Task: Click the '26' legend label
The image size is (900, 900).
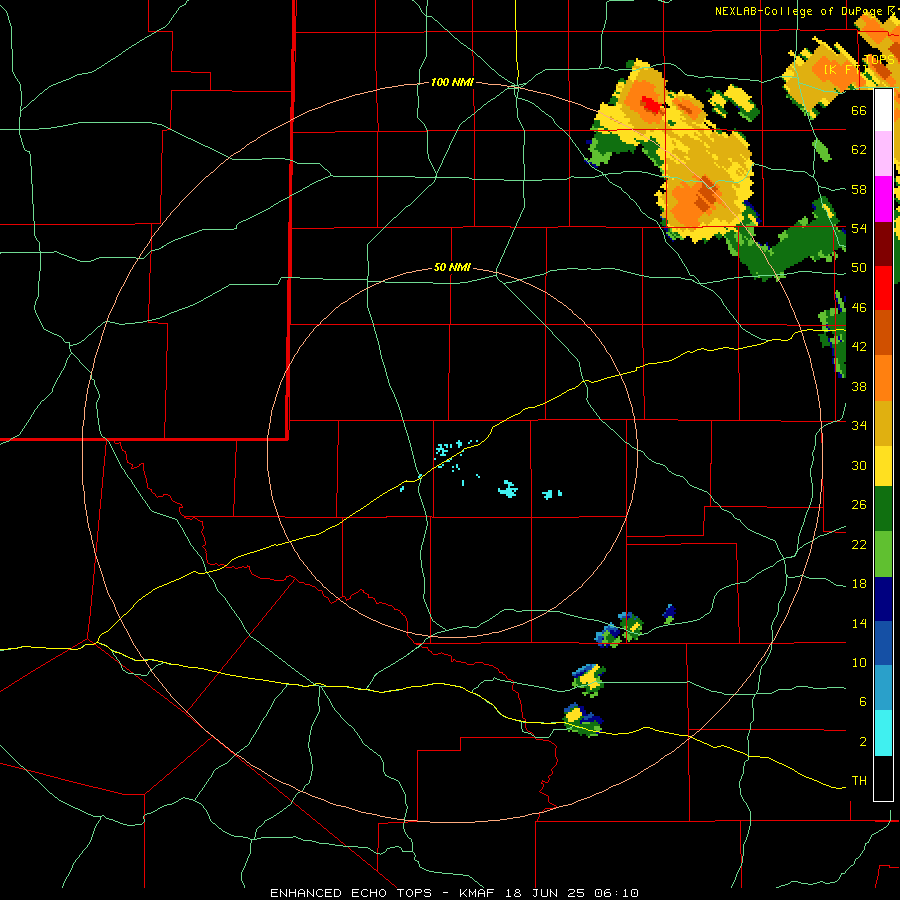Action: [859, 505]
